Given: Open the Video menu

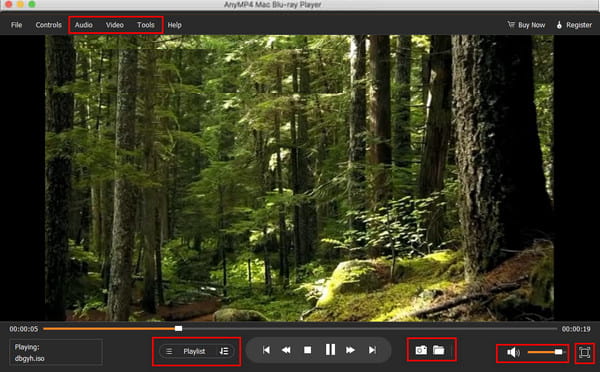Looking at the screenshot, I should coord(115,25).
